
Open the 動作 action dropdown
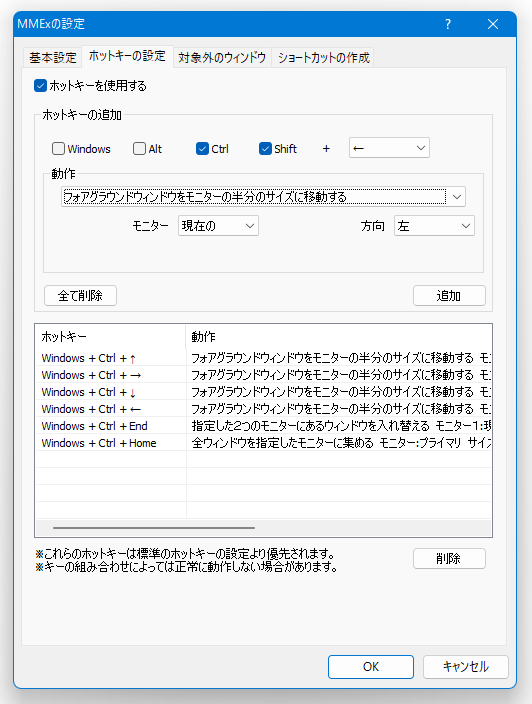pyautogui.click(x=263, y=197)
